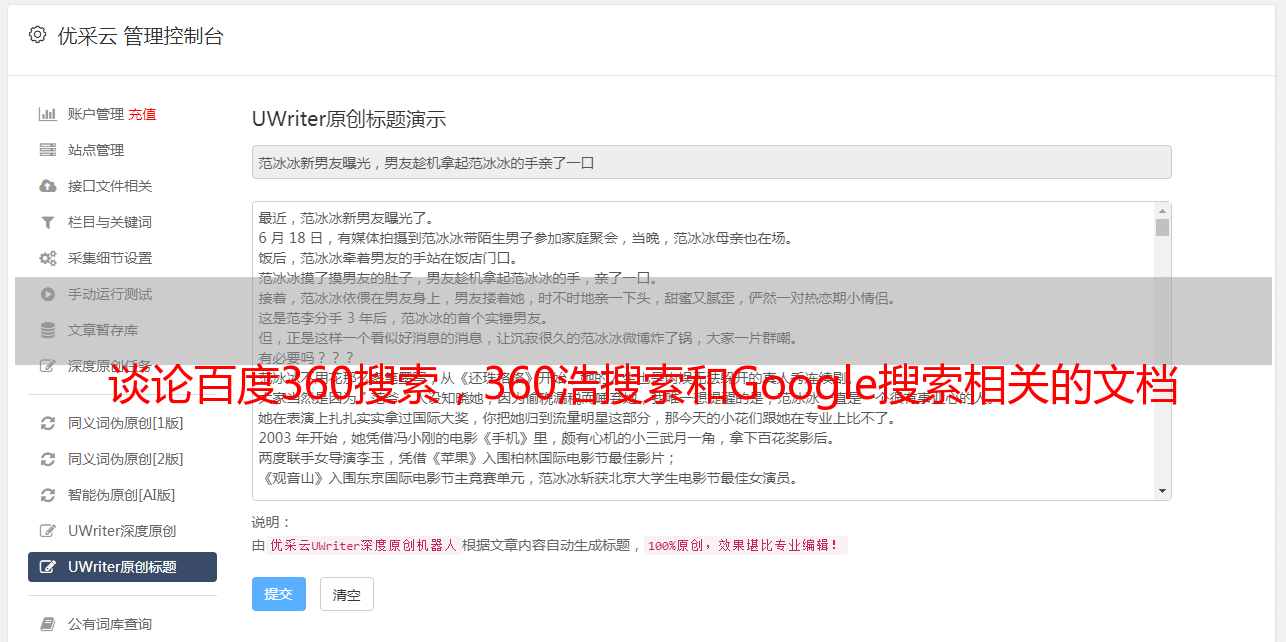Click the bar chart icon for 账户管理

pyautogui.click(x=47, y=114)
